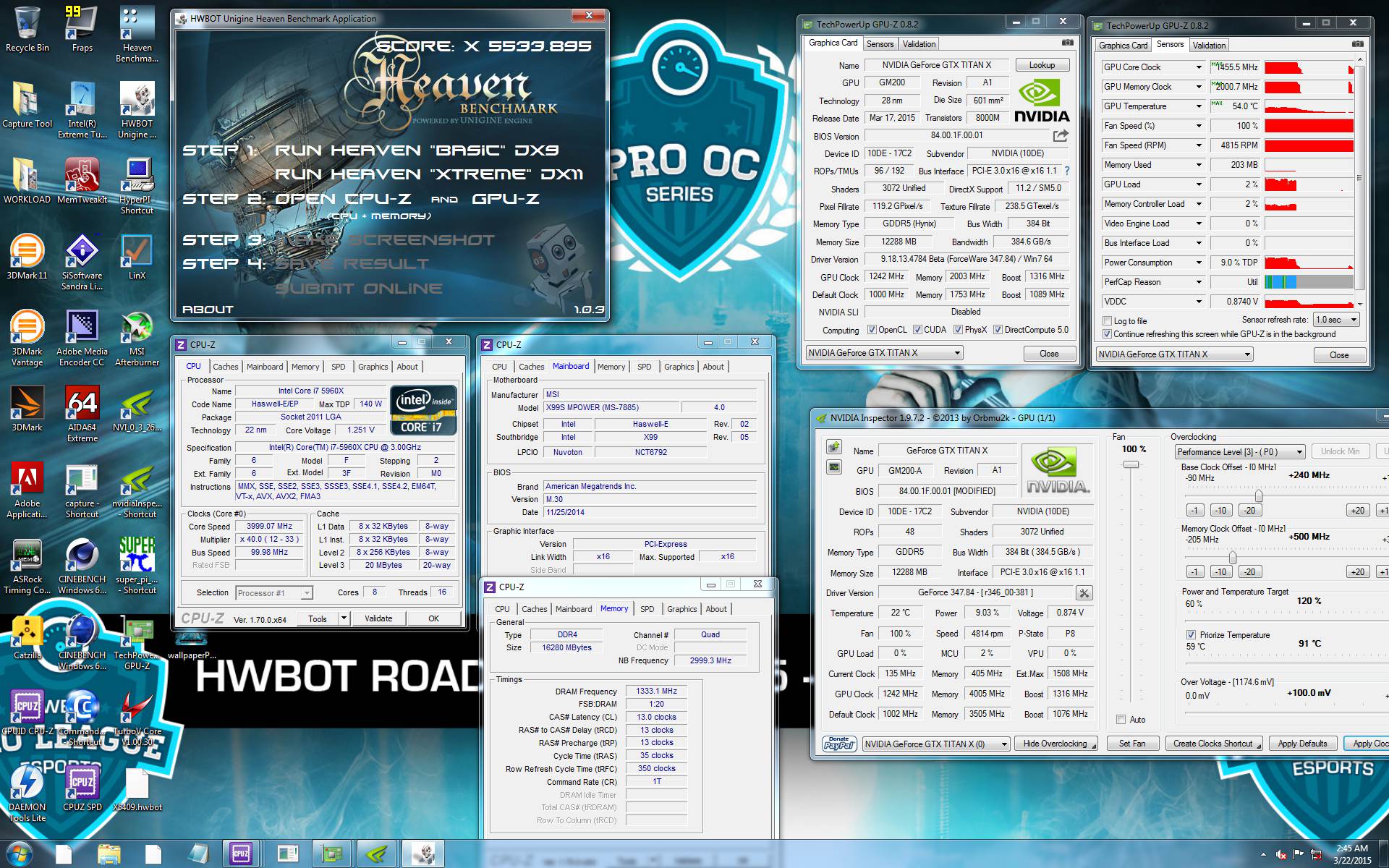Uncheck Continue refreshing in background checkbox
This screenshot has width=1389, height=868.
[x=1107, y=333]
